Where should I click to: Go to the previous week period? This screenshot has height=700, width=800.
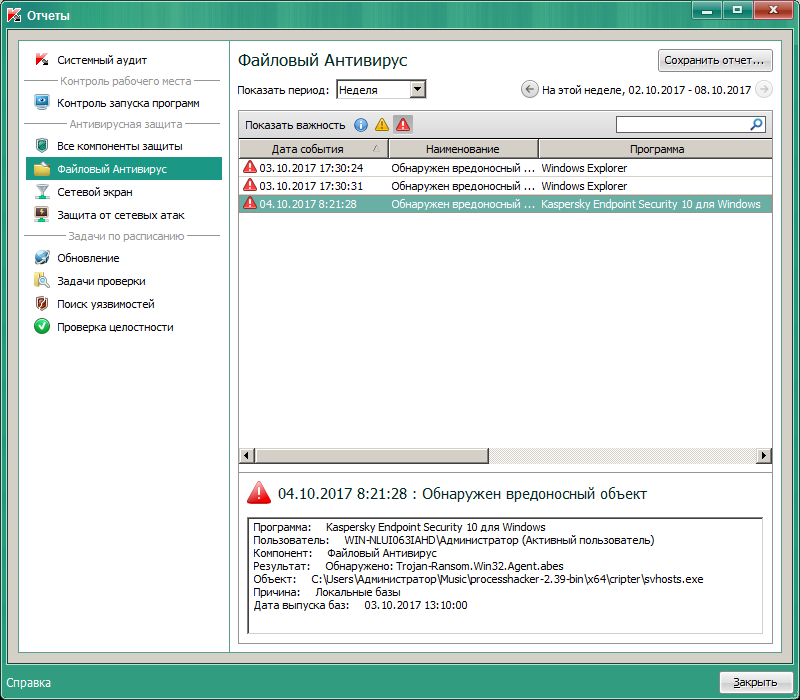pyautogui.click(x=530, y=90)
